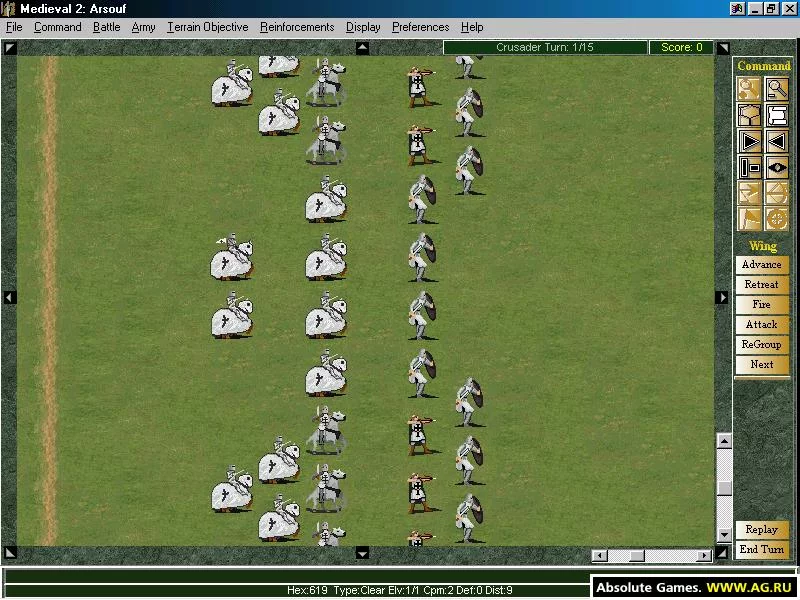Open the File menu
The width and height of the screenshot is (800, 600).
(x=14, y=27)
